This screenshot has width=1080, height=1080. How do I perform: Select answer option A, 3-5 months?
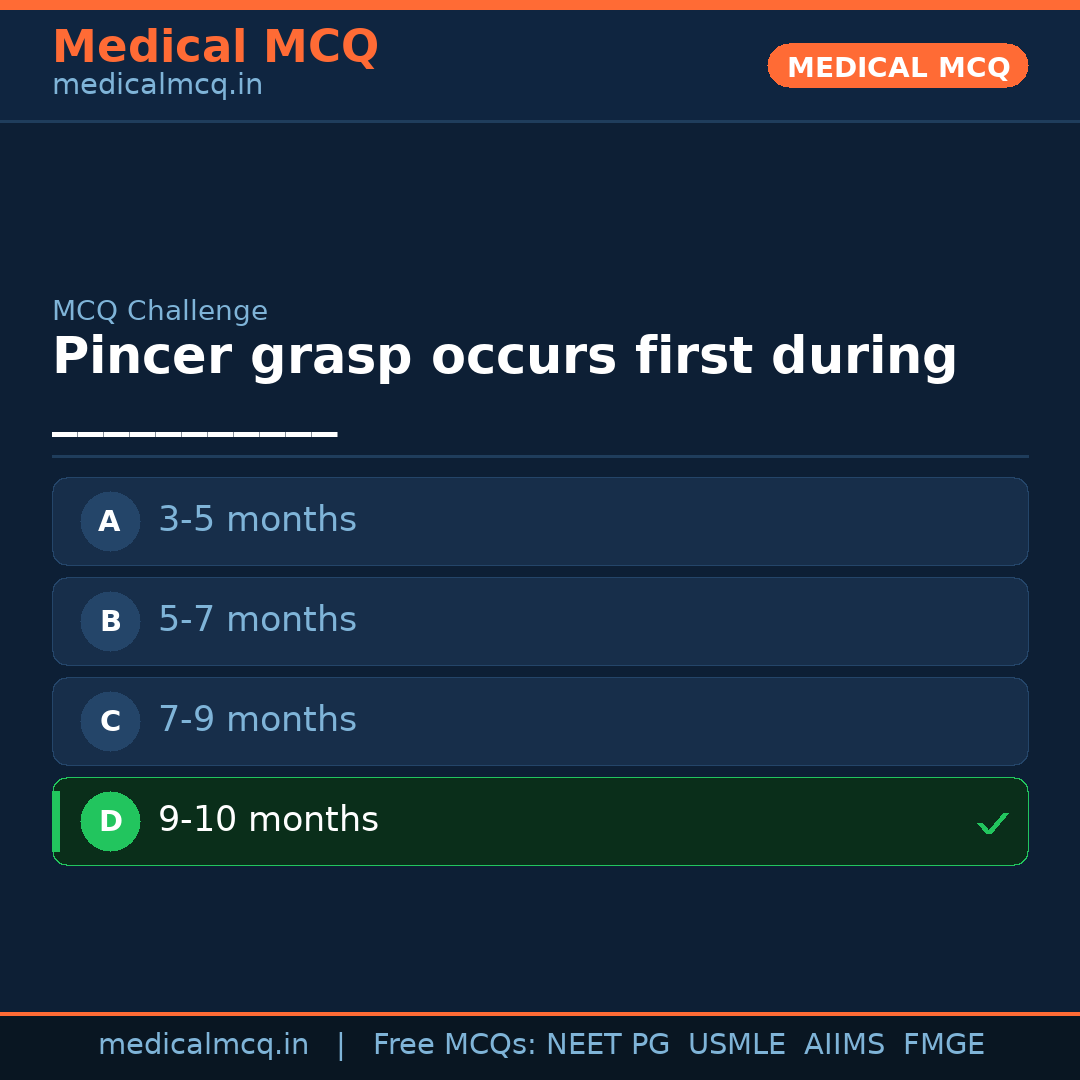[x=540, y=521]
